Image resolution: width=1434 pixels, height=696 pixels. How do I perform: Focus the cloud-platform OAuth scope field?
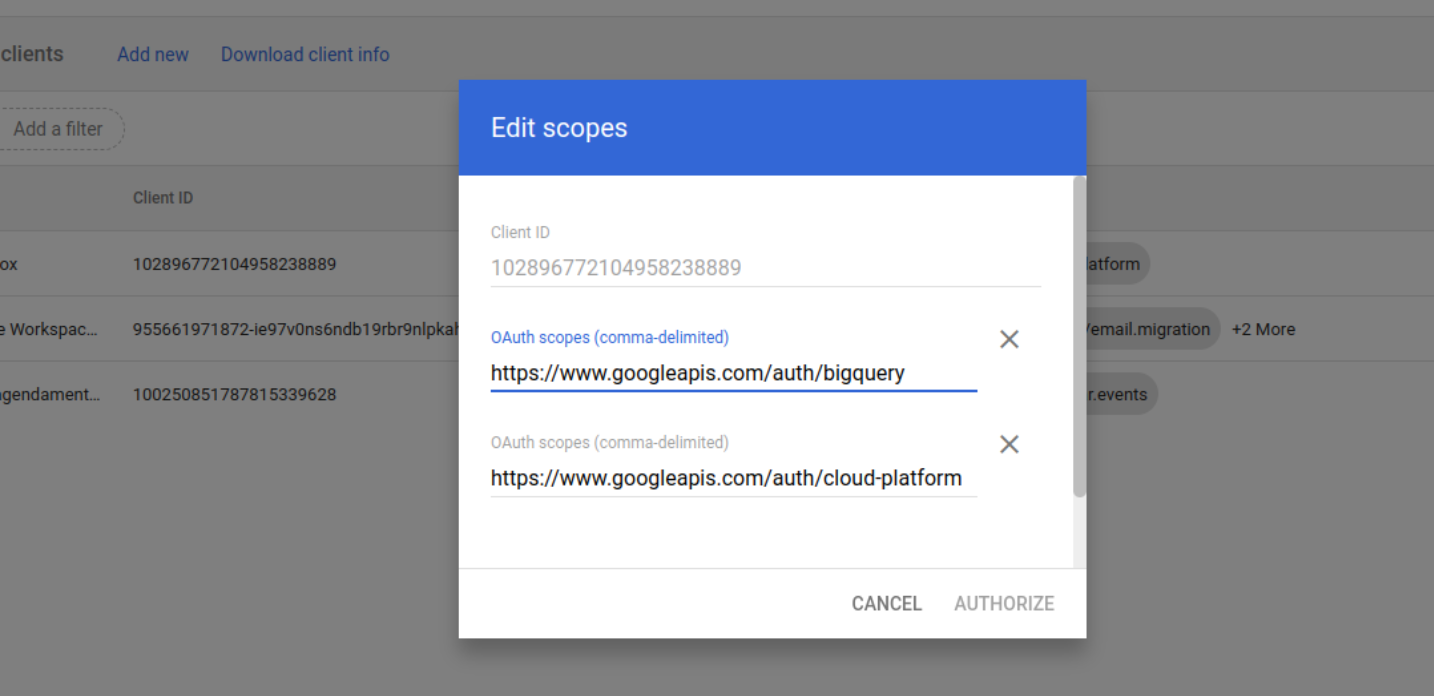(x=732, y=479)
